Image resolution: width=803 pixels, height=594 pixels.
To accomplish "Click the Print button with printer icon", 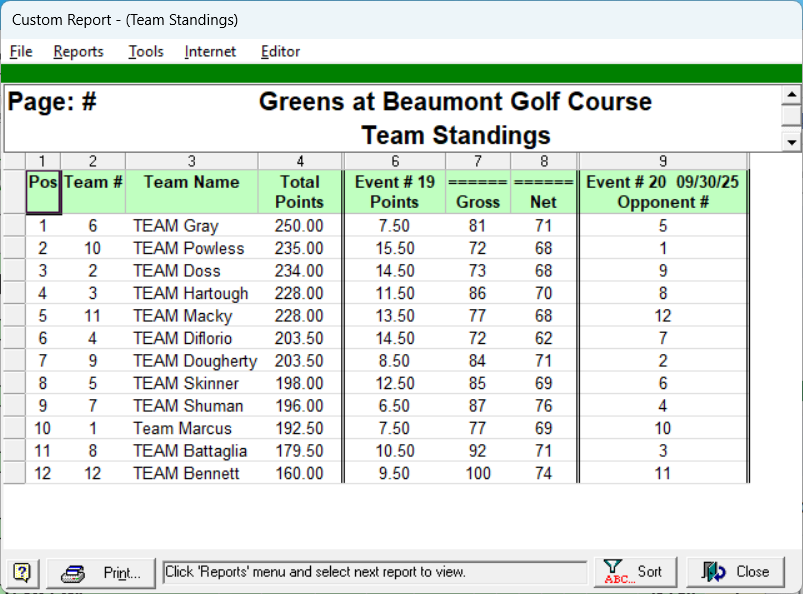I will coord(101,572).
